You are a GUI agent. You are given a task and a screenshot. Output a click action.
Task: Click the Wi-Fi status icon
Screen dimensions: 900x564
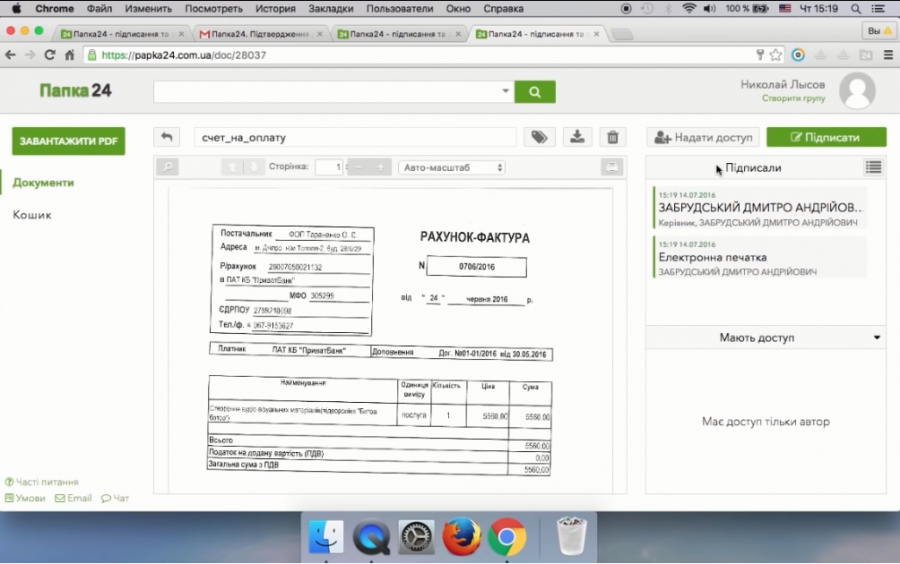[x=689, y=9]
